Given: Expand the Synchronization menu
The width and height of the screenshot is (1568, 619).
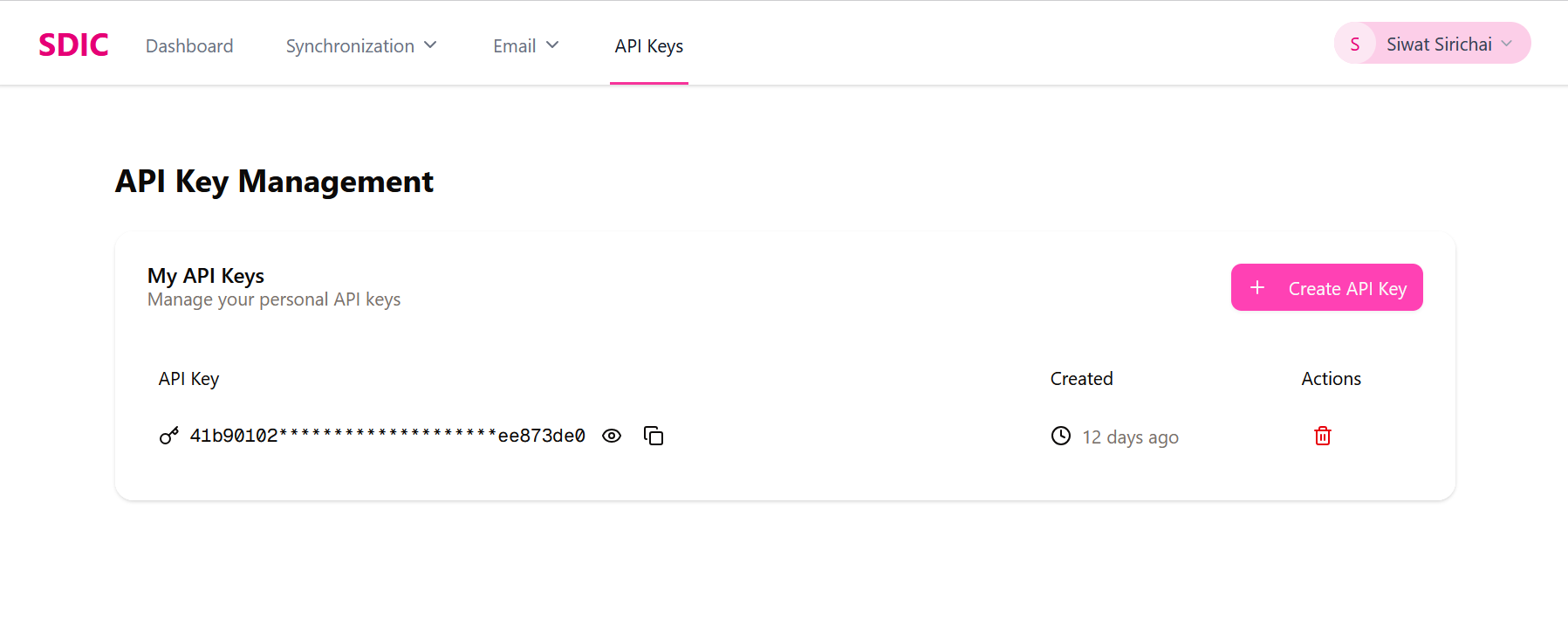Looking at the screenshot, I should 361,45.
